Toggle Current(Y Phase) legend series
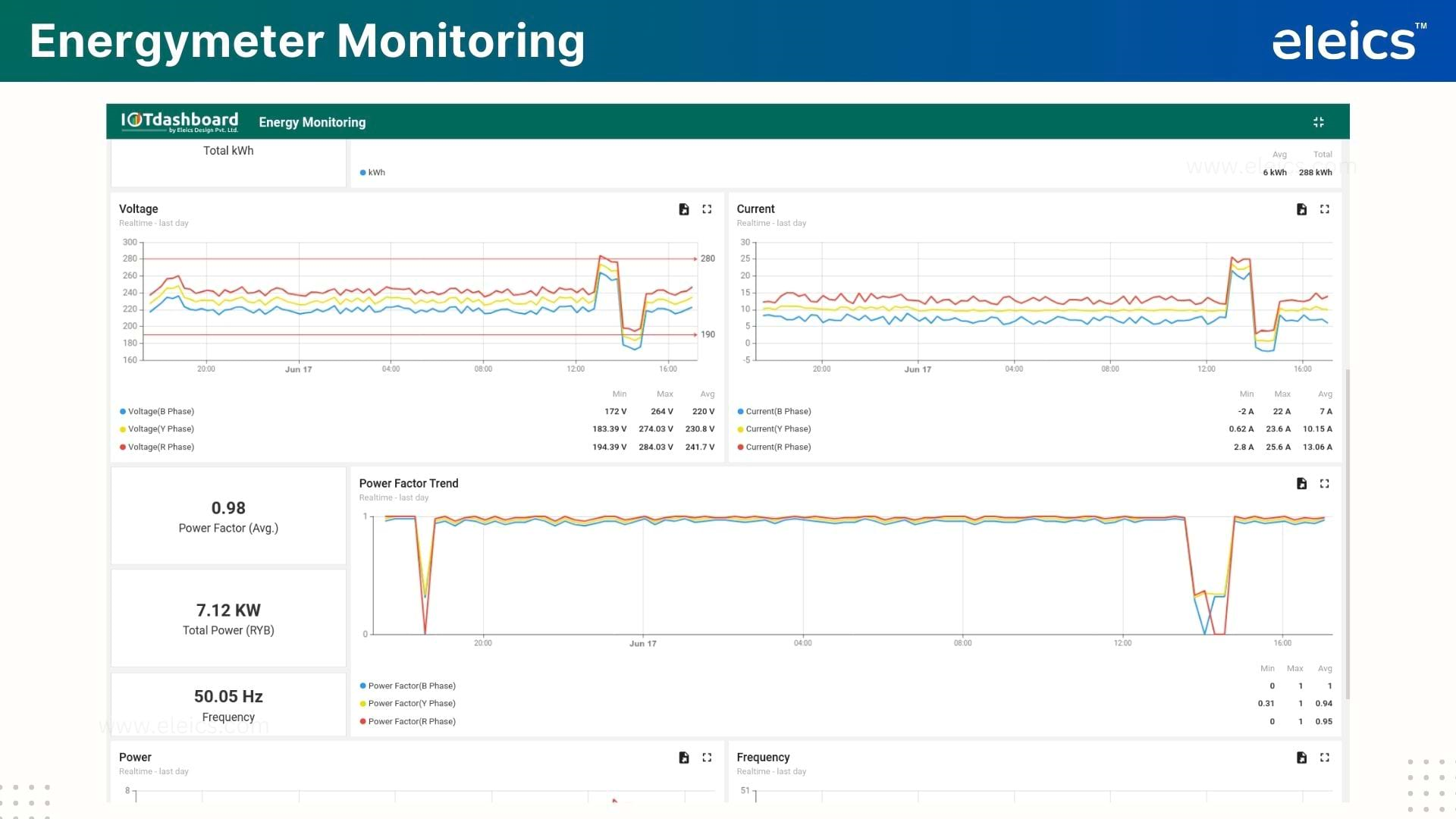This screenshot has width=1456, height=819. [x=774, y=429]
